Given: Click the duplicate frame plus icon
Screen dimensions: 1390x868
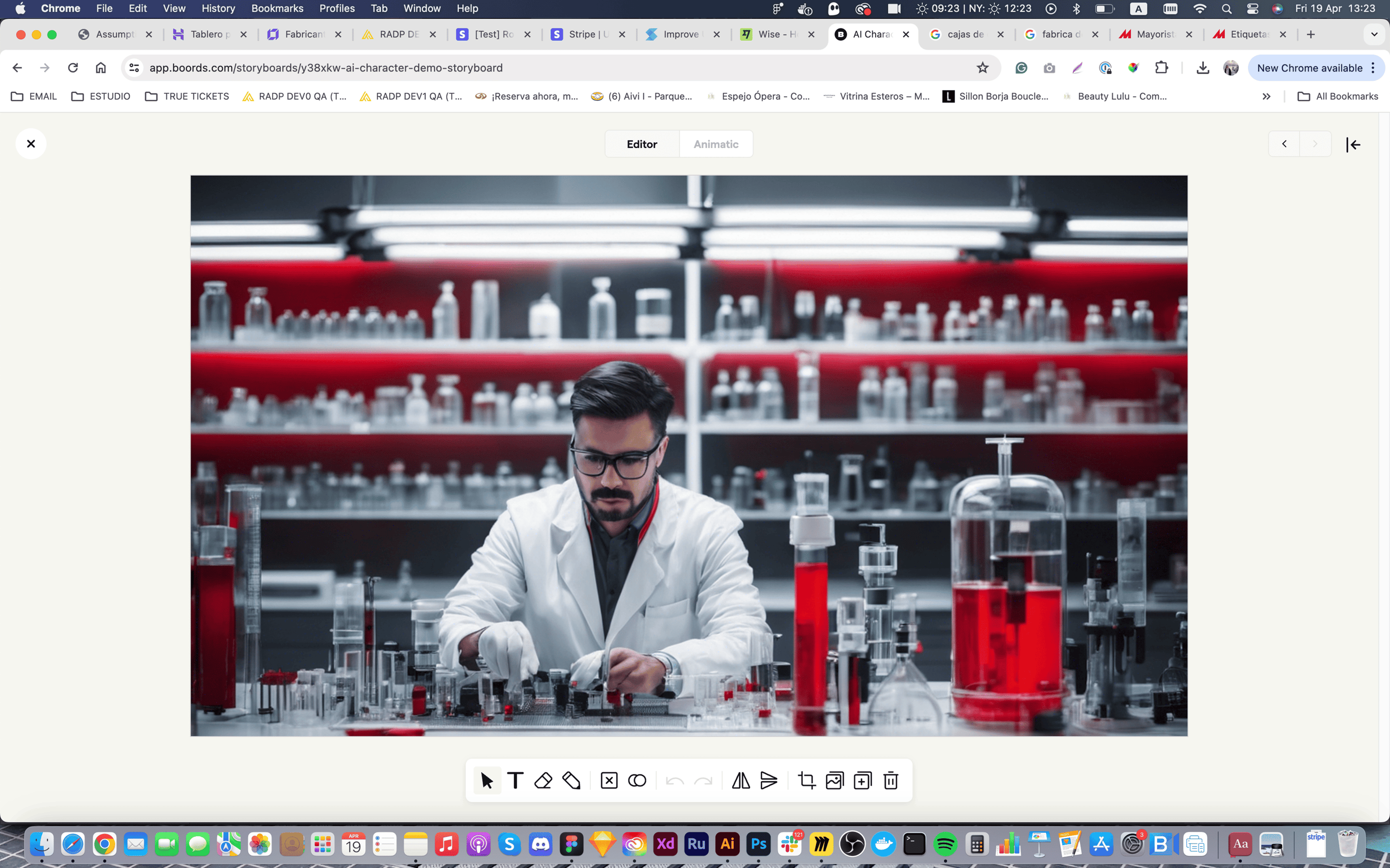Looking at the screenshot, I should click(862, 780).
